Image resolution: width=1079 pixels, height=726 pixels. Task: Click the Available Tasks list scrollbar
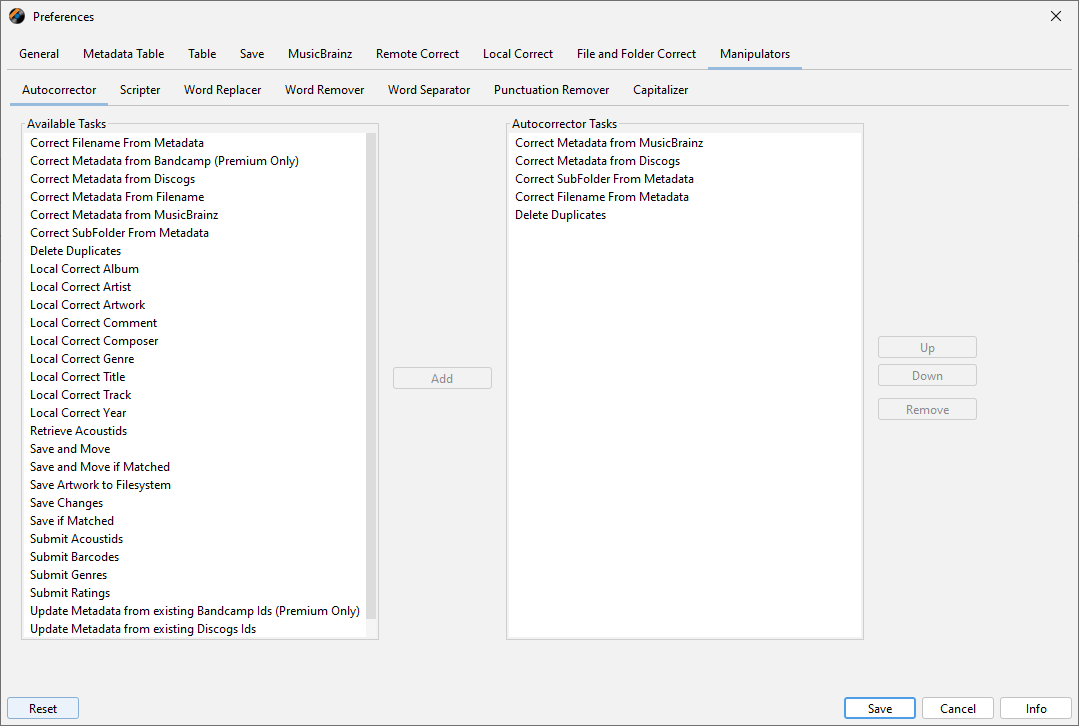tap(371, 376)
